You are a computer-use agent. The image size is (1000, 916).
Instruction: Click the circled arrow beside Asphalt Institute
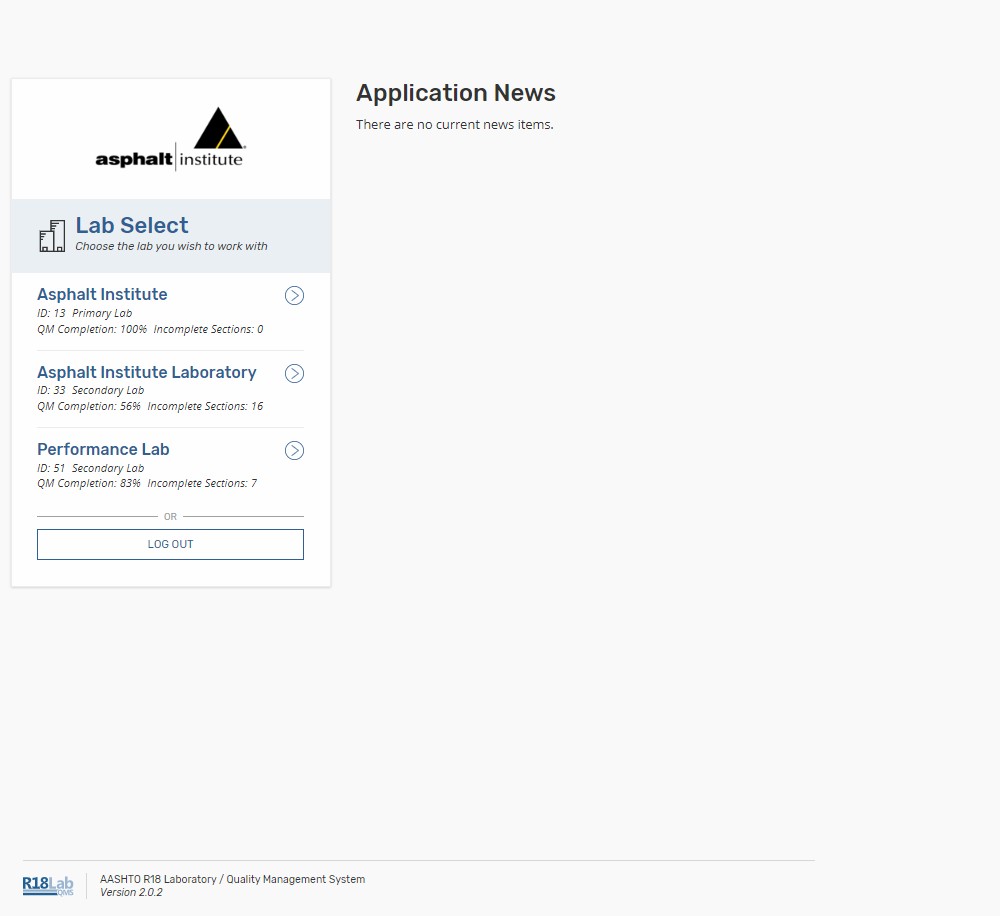294,295
